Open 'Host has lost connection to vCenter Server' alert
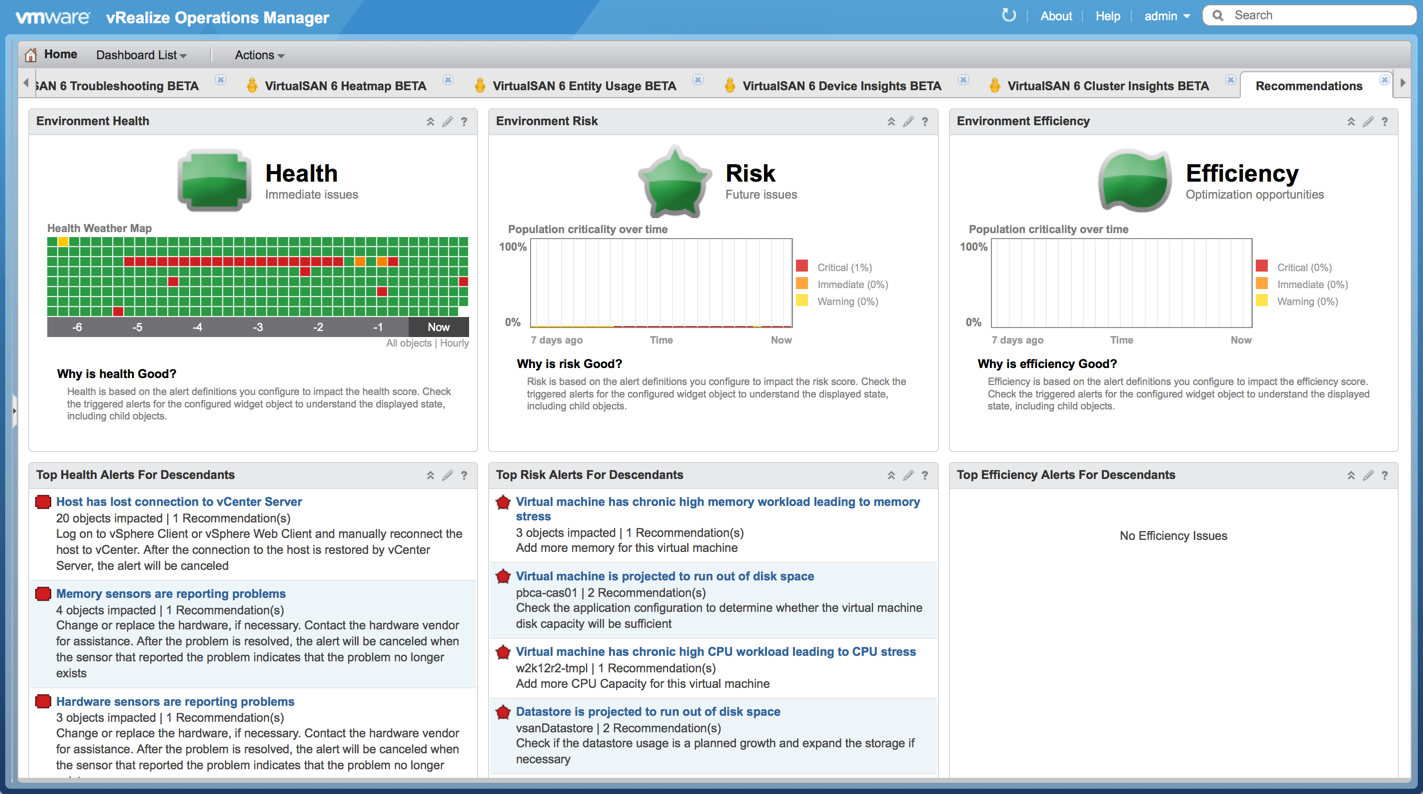 [179, 502]
